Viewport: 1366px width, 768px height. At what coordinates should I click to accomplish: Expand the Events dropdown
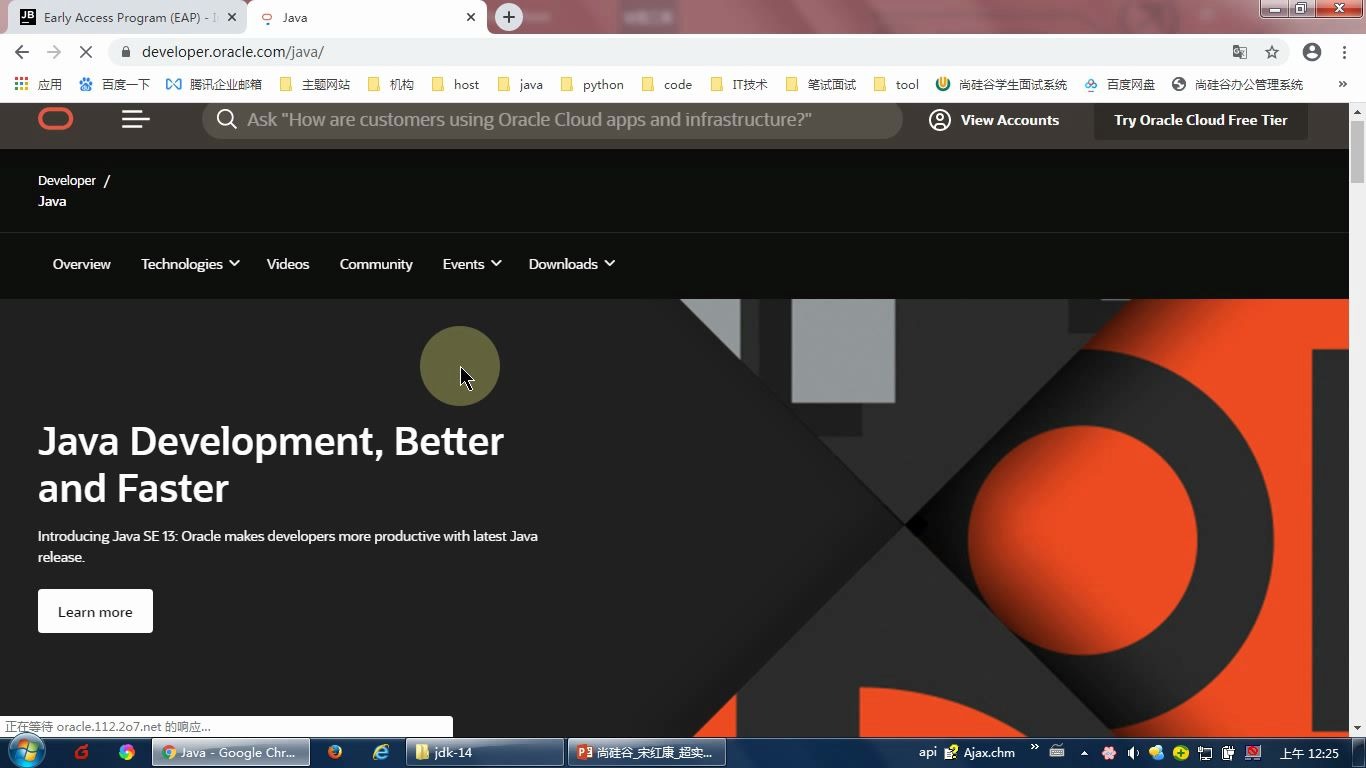click(x=472, y=264)
